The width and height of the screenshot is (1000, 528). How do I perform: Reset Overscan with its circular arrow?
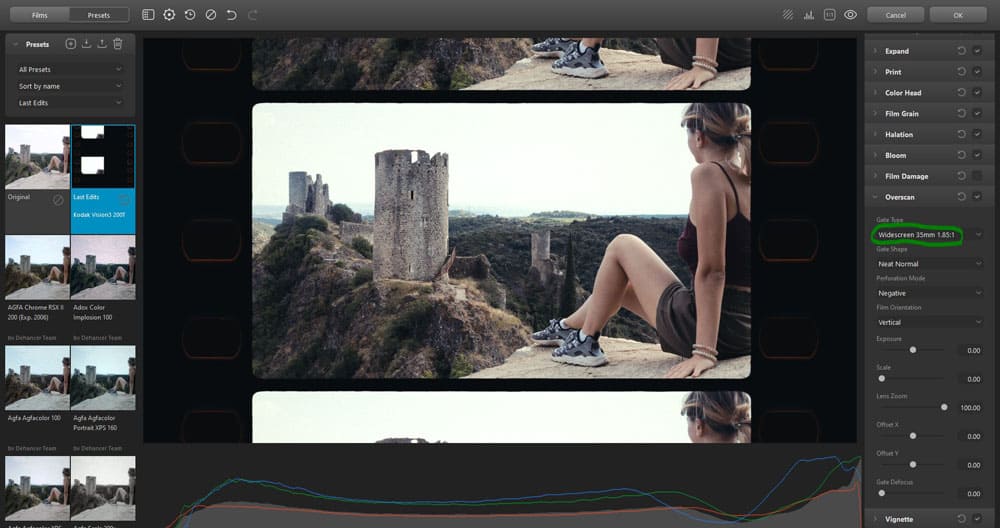961,197
